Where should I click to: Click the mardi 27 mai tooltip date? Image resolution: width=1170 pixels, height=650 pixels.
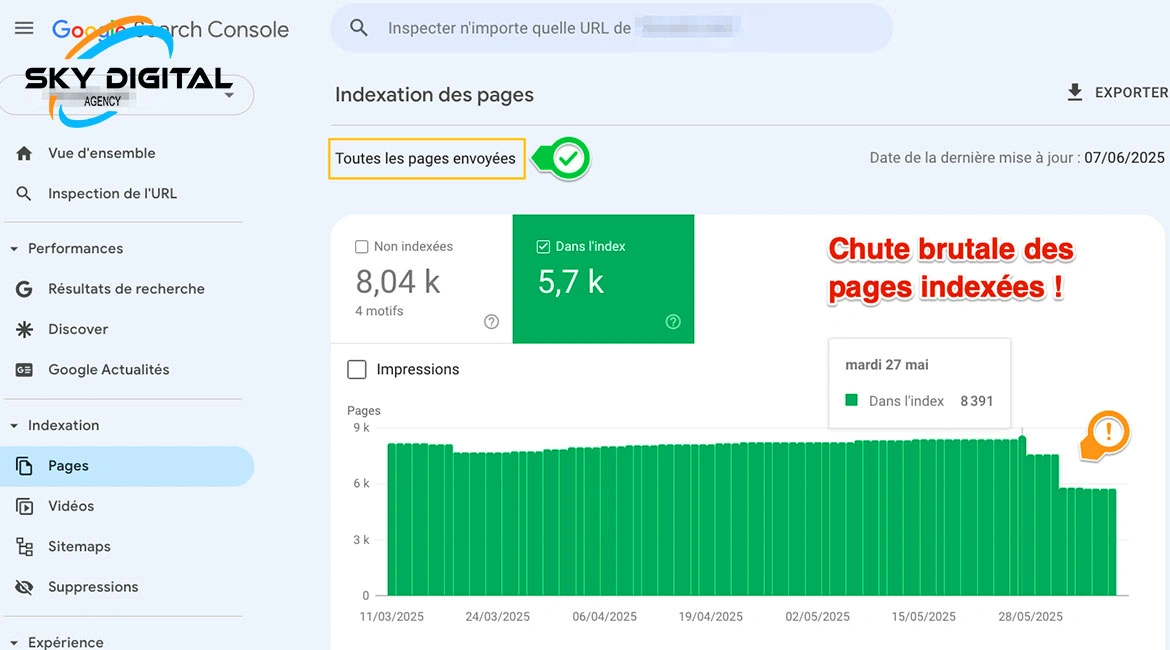[886, 365]
